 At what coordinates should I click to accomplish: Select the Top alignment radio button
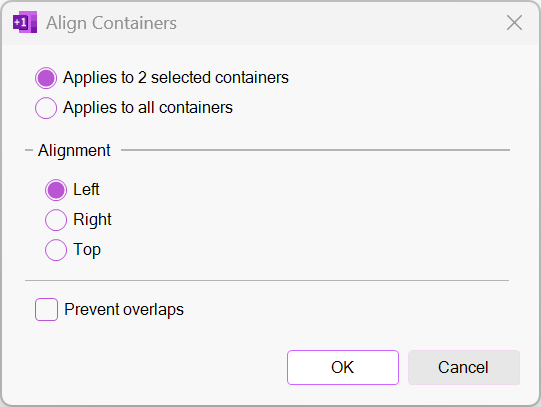click(x=56, y=250)
